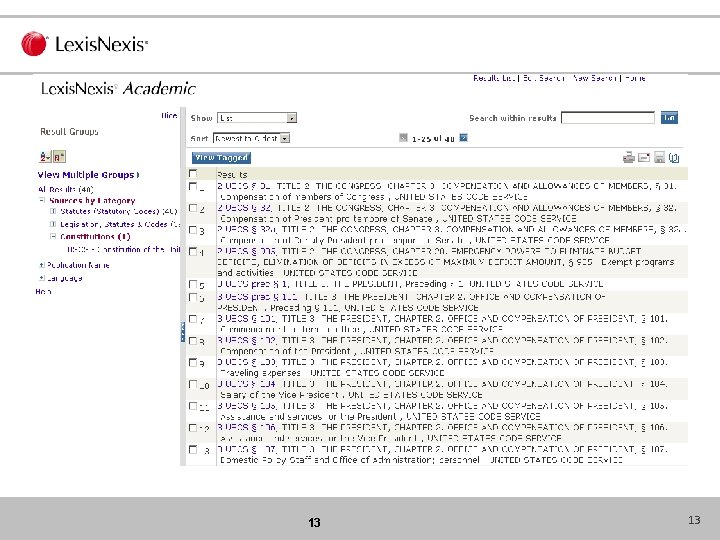Tick checkbox for result 10
720x540 pixels.
[x=193, y=384]
